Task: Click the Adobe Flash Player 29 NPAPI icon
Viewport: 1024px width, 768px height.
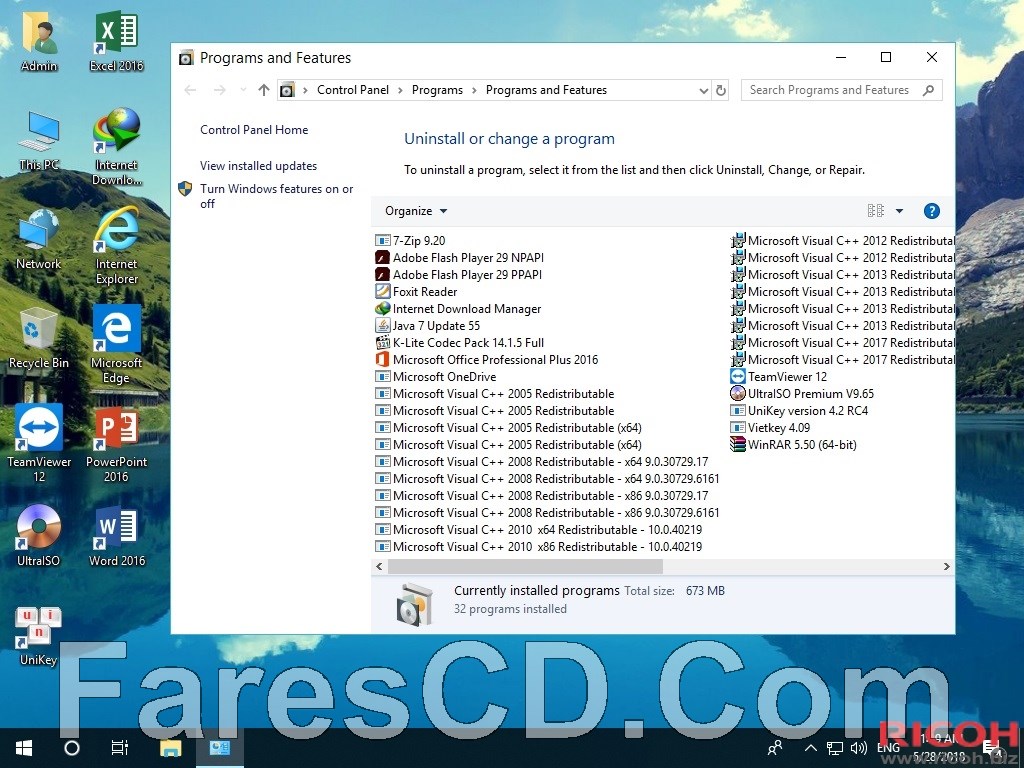Action: tap(383, 258)
